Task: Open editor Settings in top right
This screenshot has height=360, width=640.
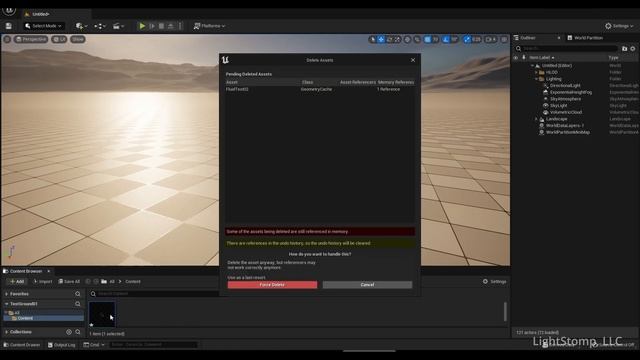Action: 619,26
